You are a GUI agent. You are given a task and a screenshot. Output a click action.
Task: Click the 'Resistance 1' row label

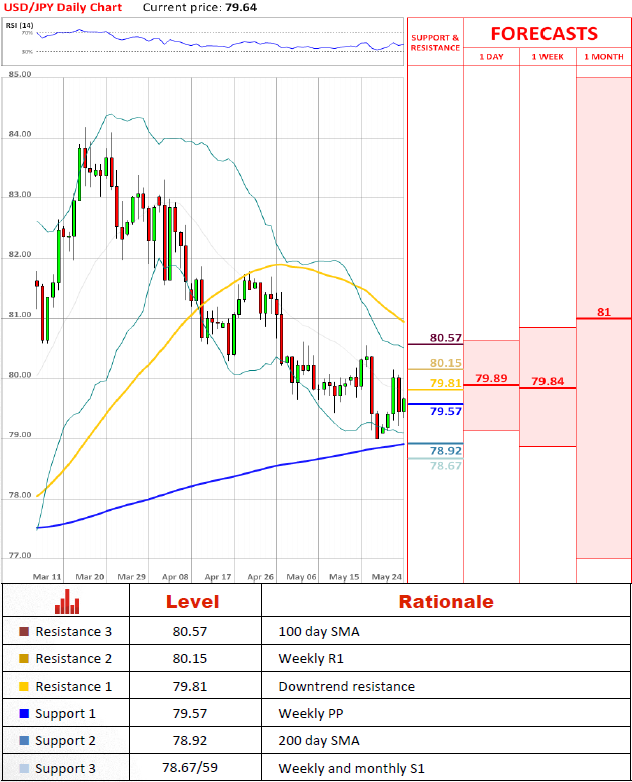point(73,686)
